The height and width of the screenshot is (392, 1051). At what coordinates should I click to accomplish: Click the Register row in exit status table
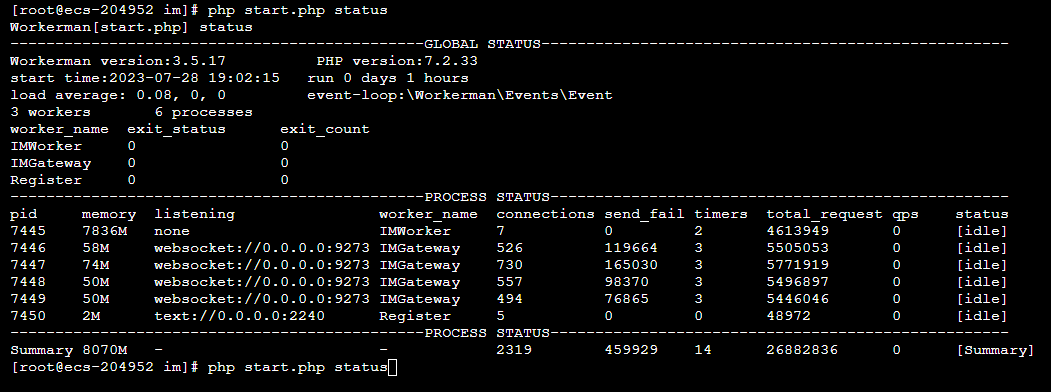point(149,180)
